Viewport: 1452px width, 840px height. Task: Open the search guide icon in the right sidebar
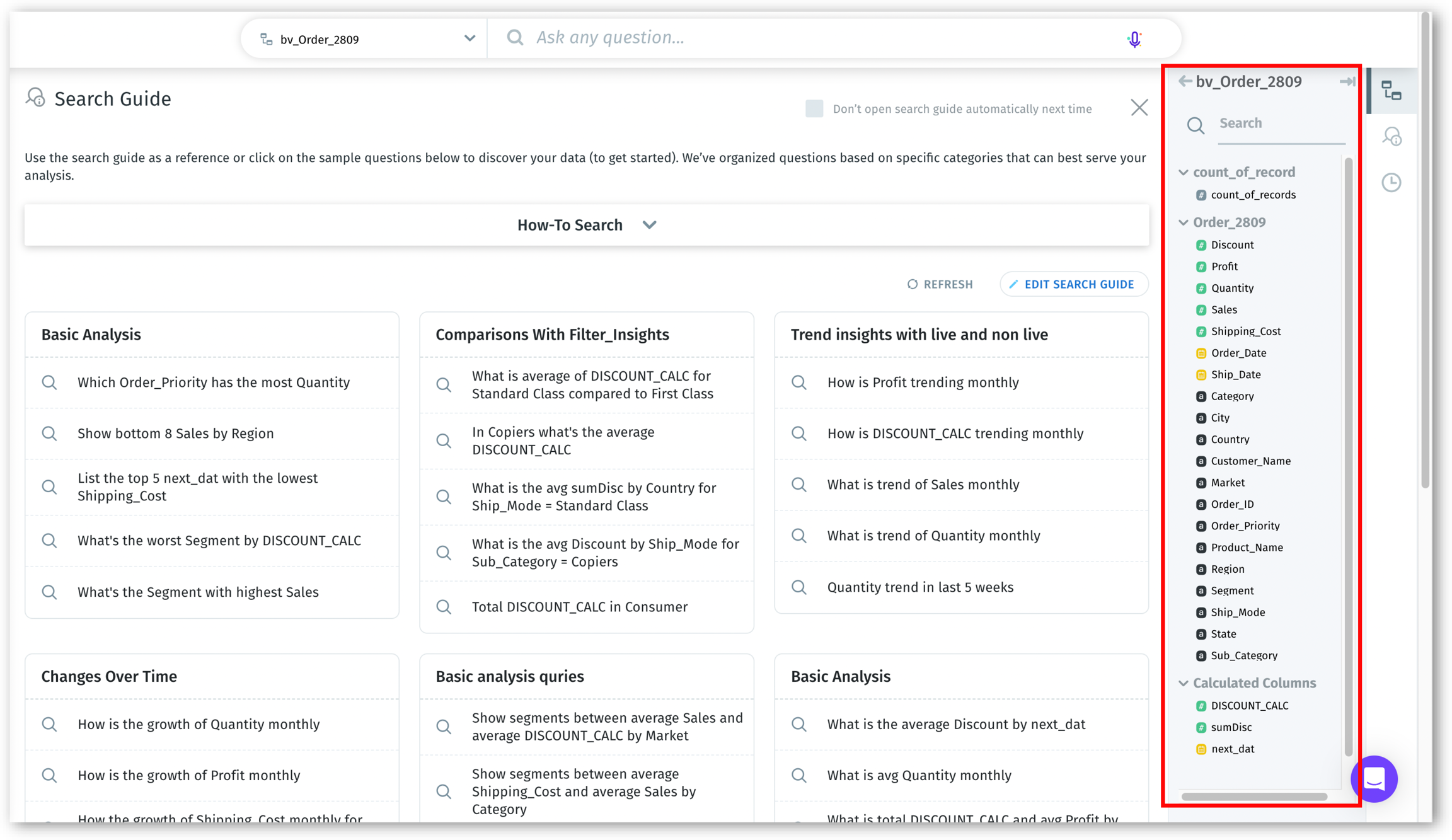coord(1391,136)
